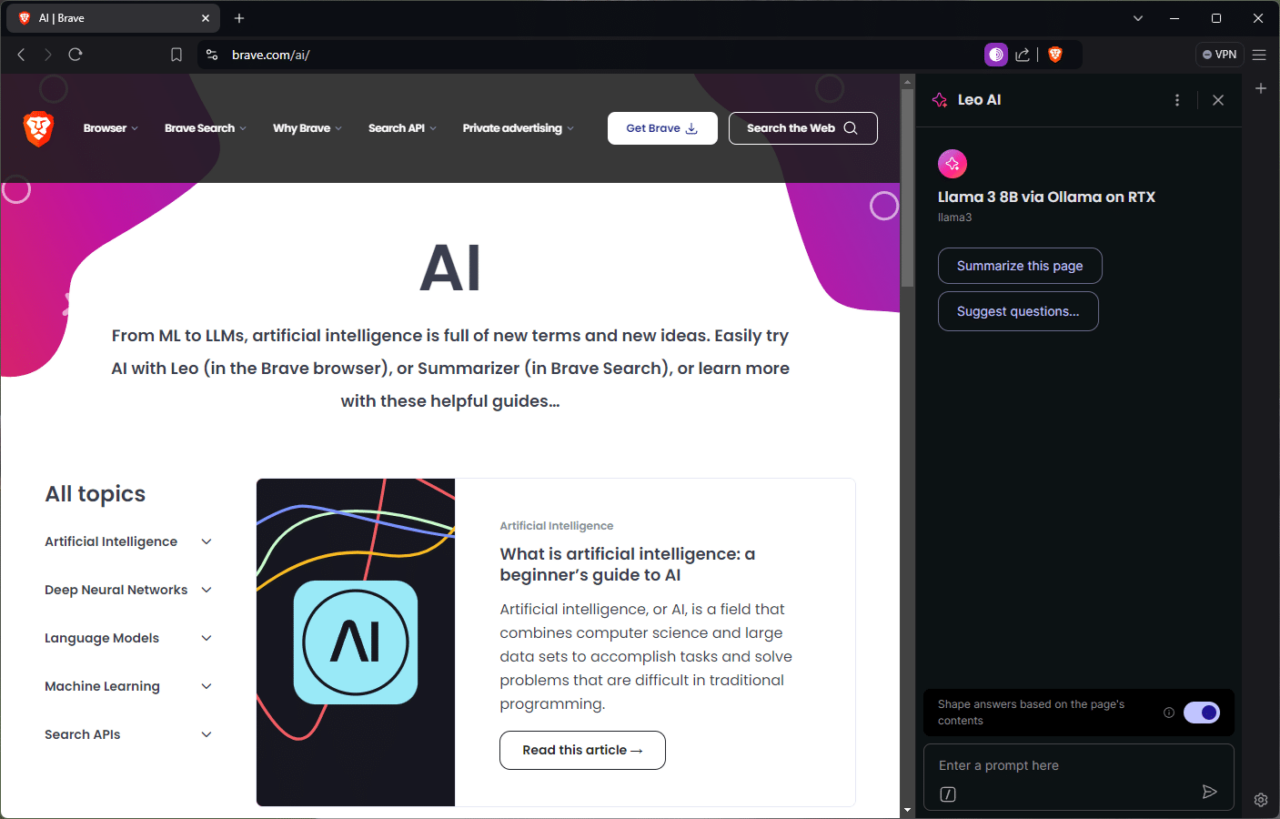
Task: Click the Read this article link
Action: coord(582,750)
